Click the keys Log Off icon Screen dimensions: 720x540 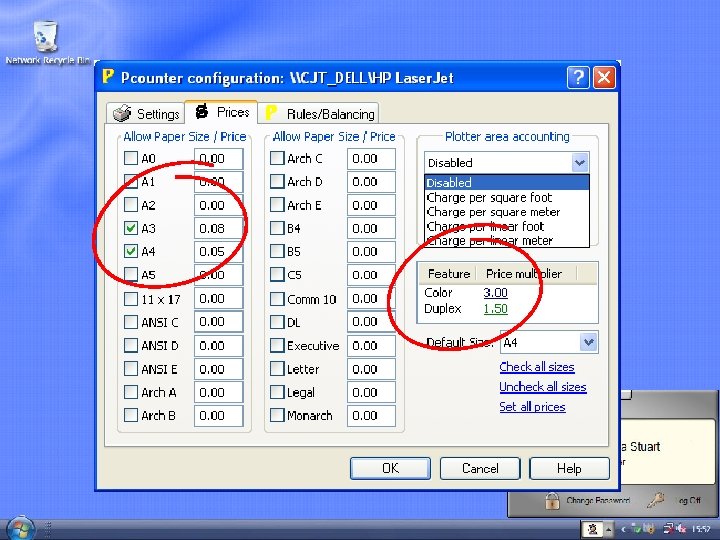(x=656, y=501)
